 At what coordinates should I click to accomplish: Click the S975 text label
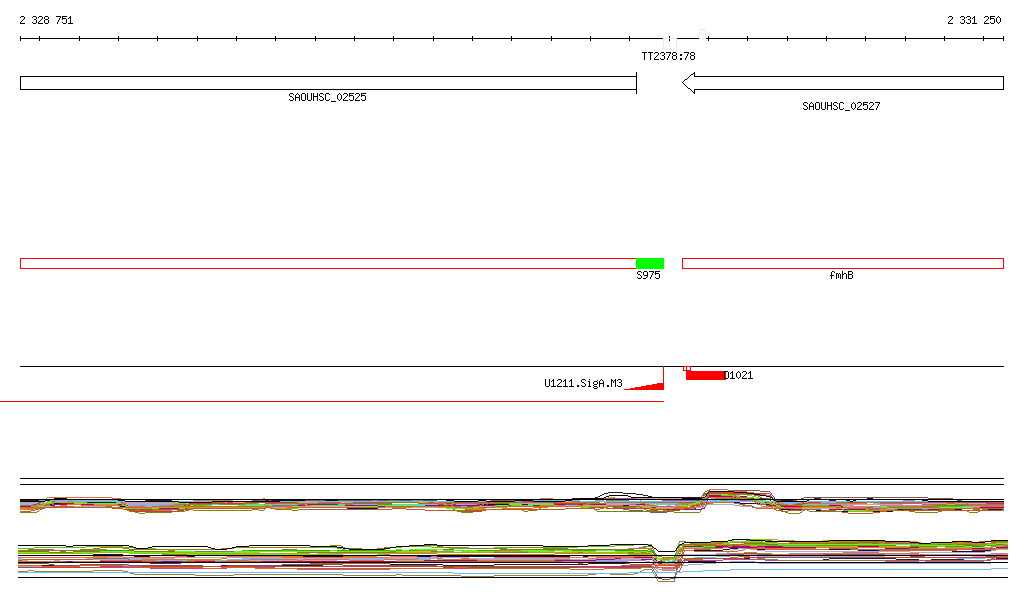(x=648, y=275)
